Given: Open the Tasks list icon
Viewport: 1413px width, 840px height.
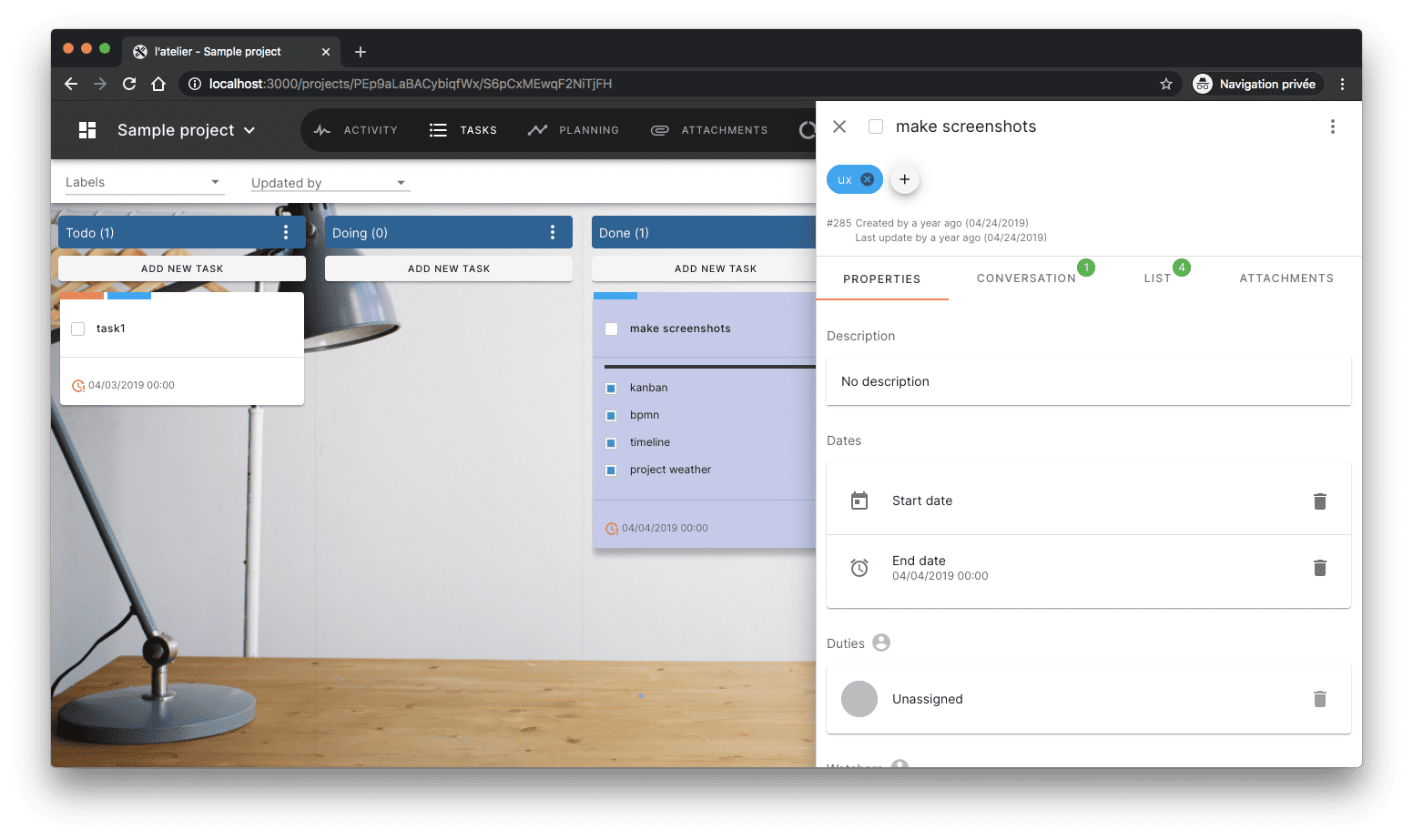Looking at the screenshot, I should (x=438, y=130).
